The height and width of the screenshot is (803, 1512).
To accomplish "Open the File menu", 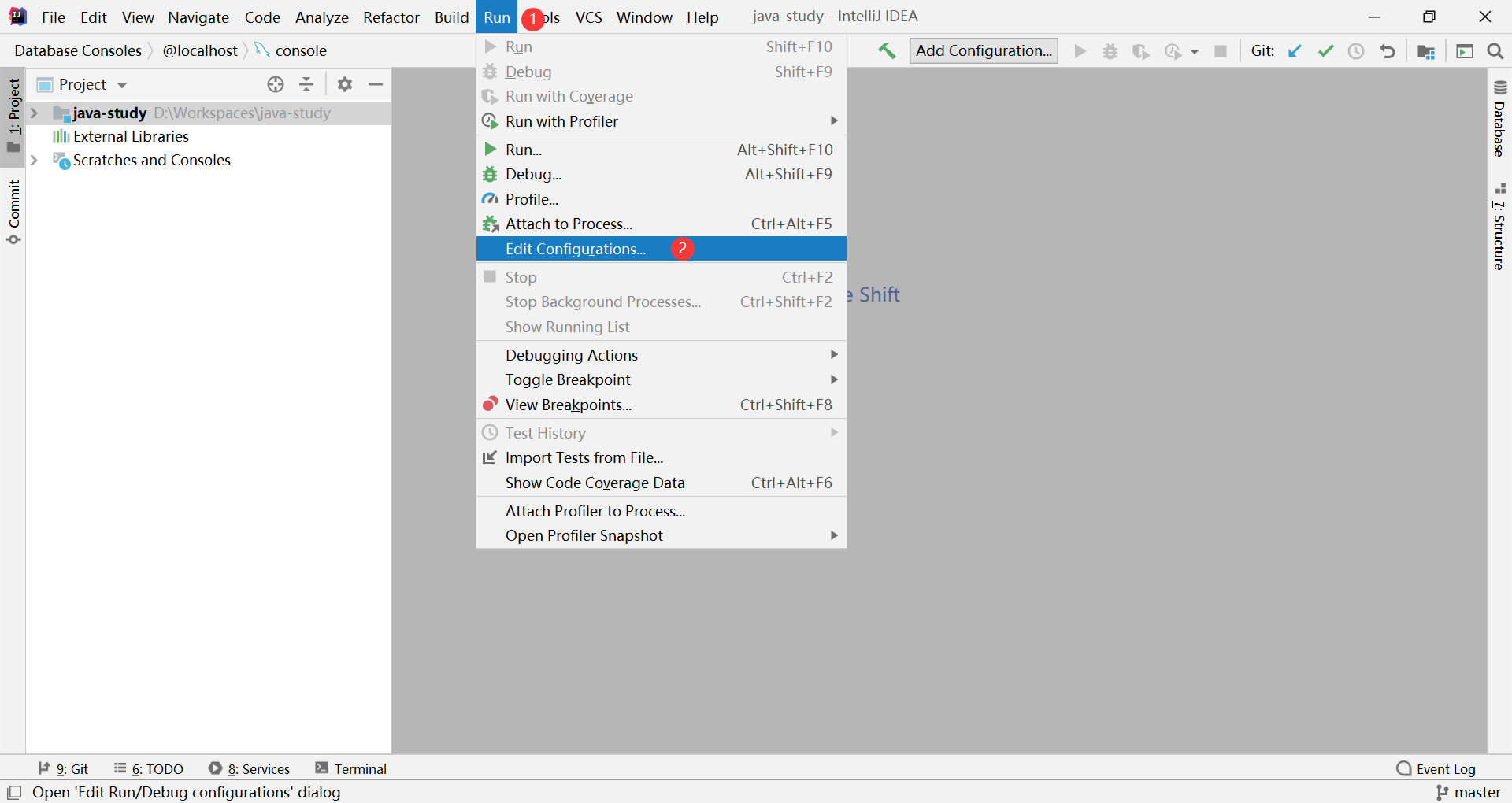I will [x=53, y=17].
